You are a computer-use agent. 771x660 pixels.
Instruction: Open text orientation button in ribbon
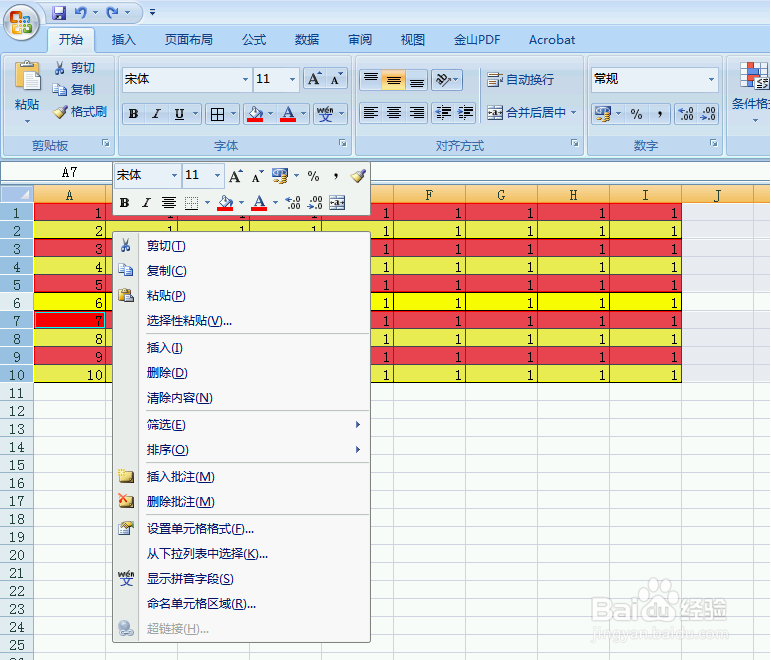point(446,80)
